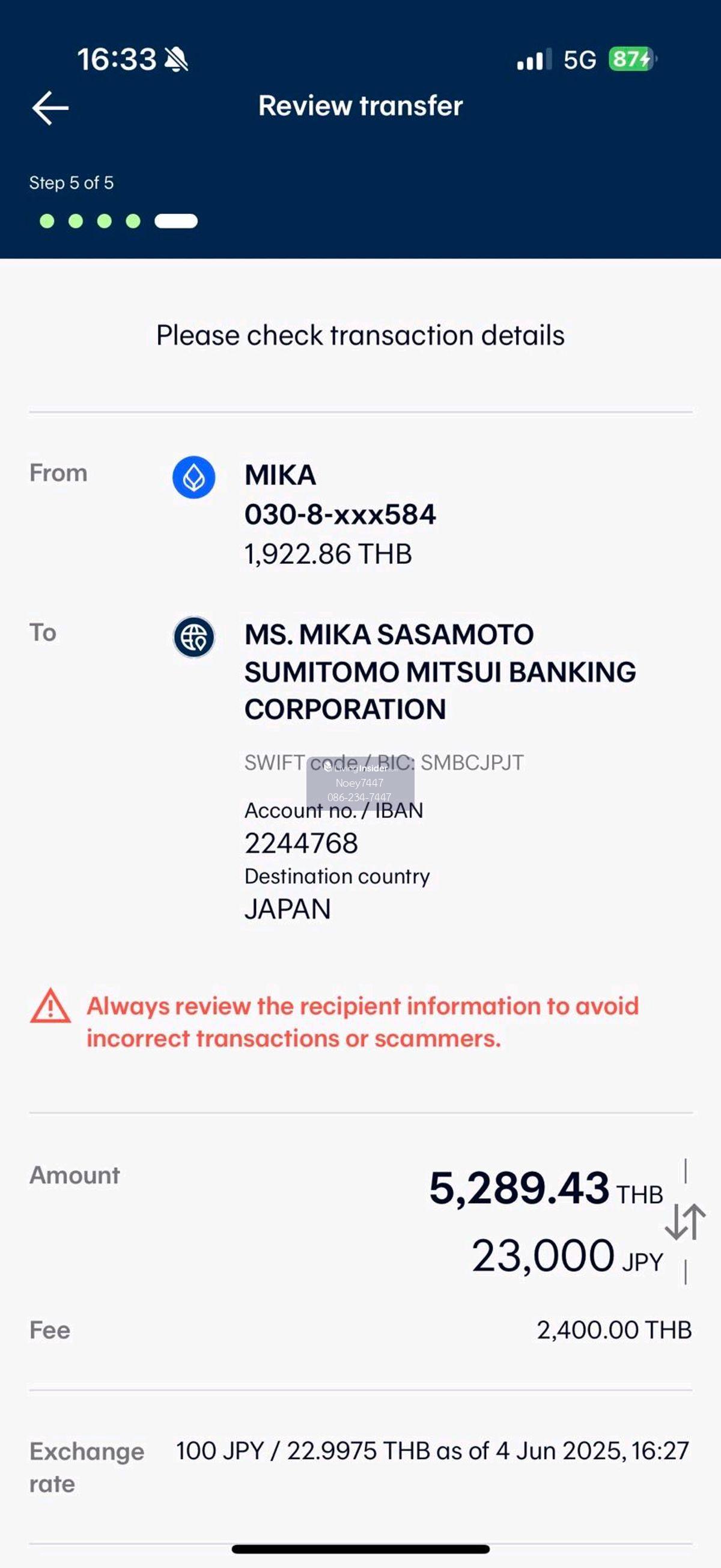721x1568 pixels.
Task: Tap the muted bell icon in status bar
Action: 177,59
